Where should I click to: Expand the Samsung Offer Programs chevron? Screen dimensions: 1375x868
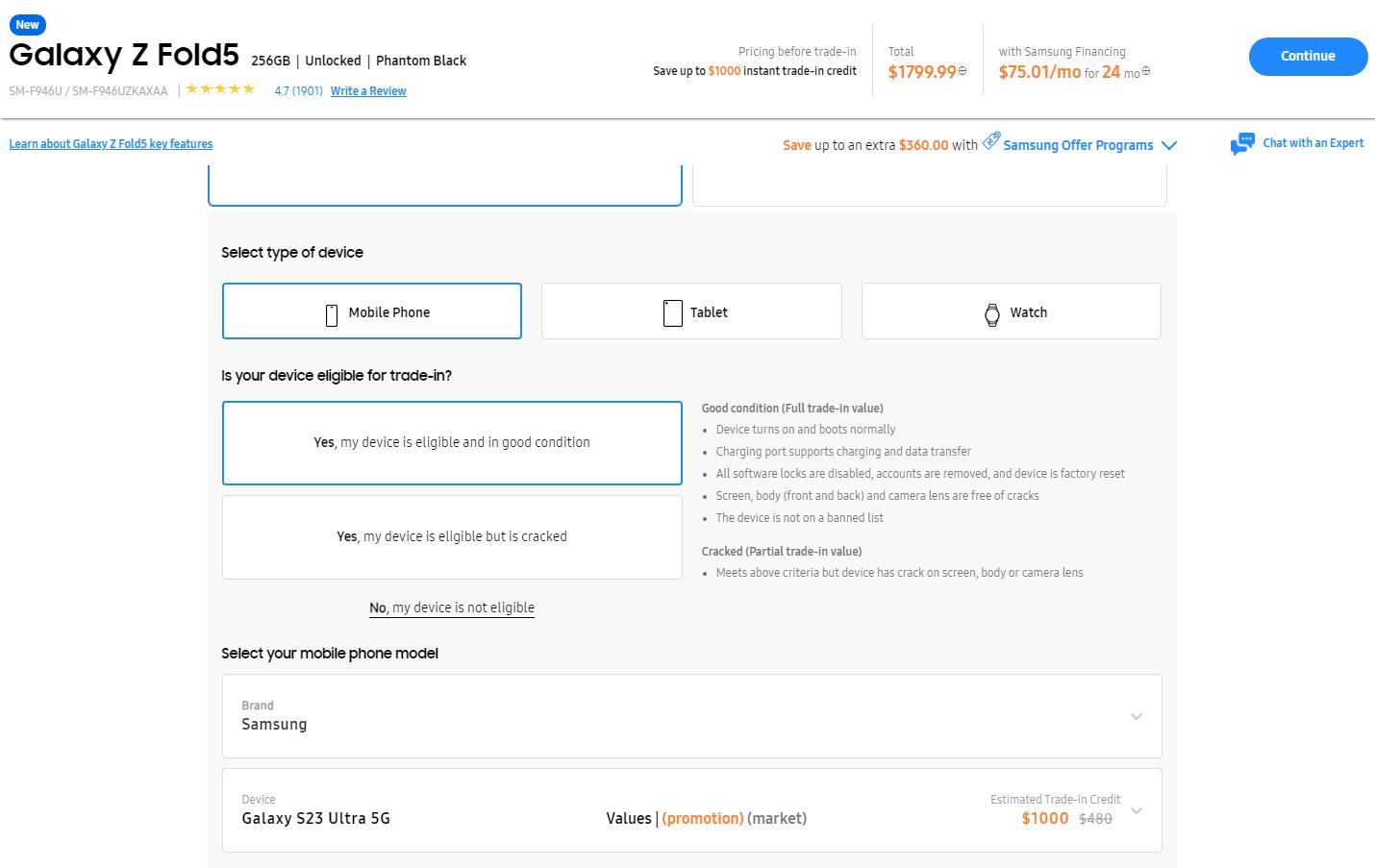coord(1169,145)
